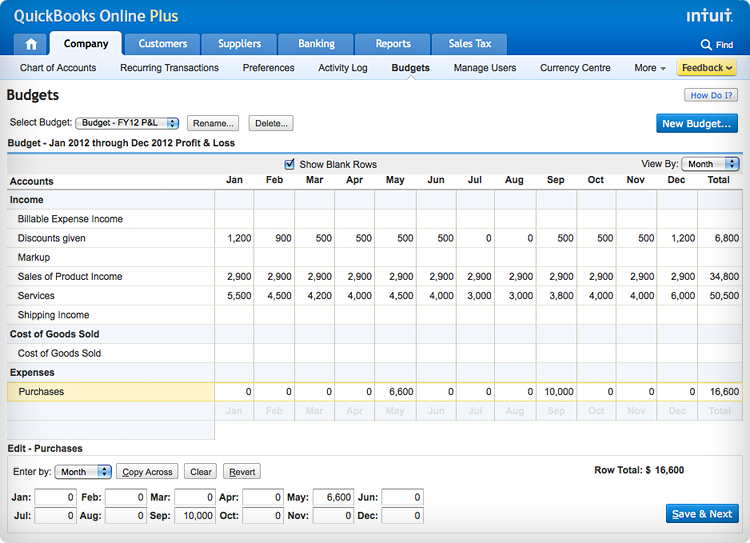Click the Jan input field
The height and width of the screenshot is (543, 750).
[55, 497]
